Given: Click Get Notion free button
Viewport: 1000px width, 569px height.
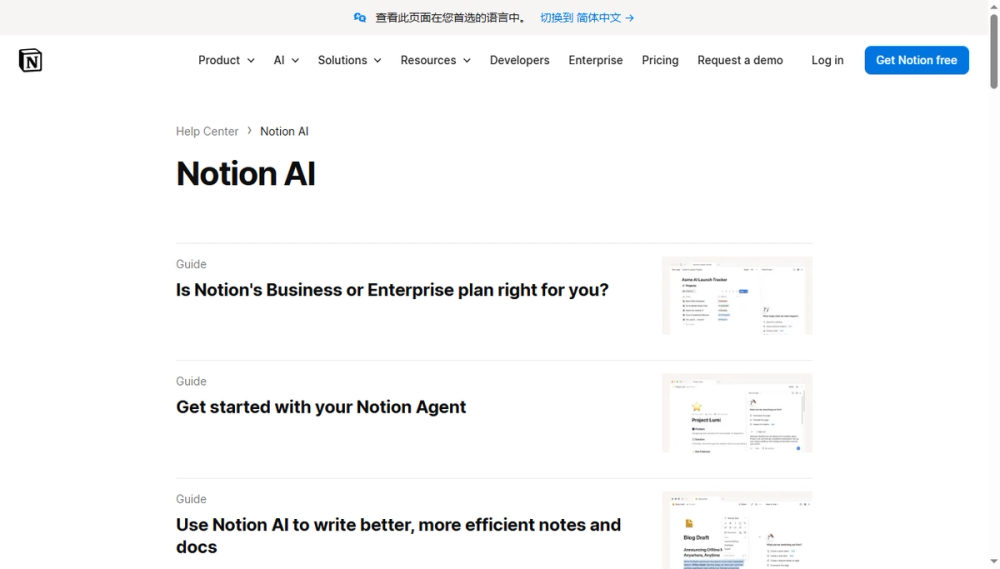Looking at the screenshot, I should [x=916, y=60].
